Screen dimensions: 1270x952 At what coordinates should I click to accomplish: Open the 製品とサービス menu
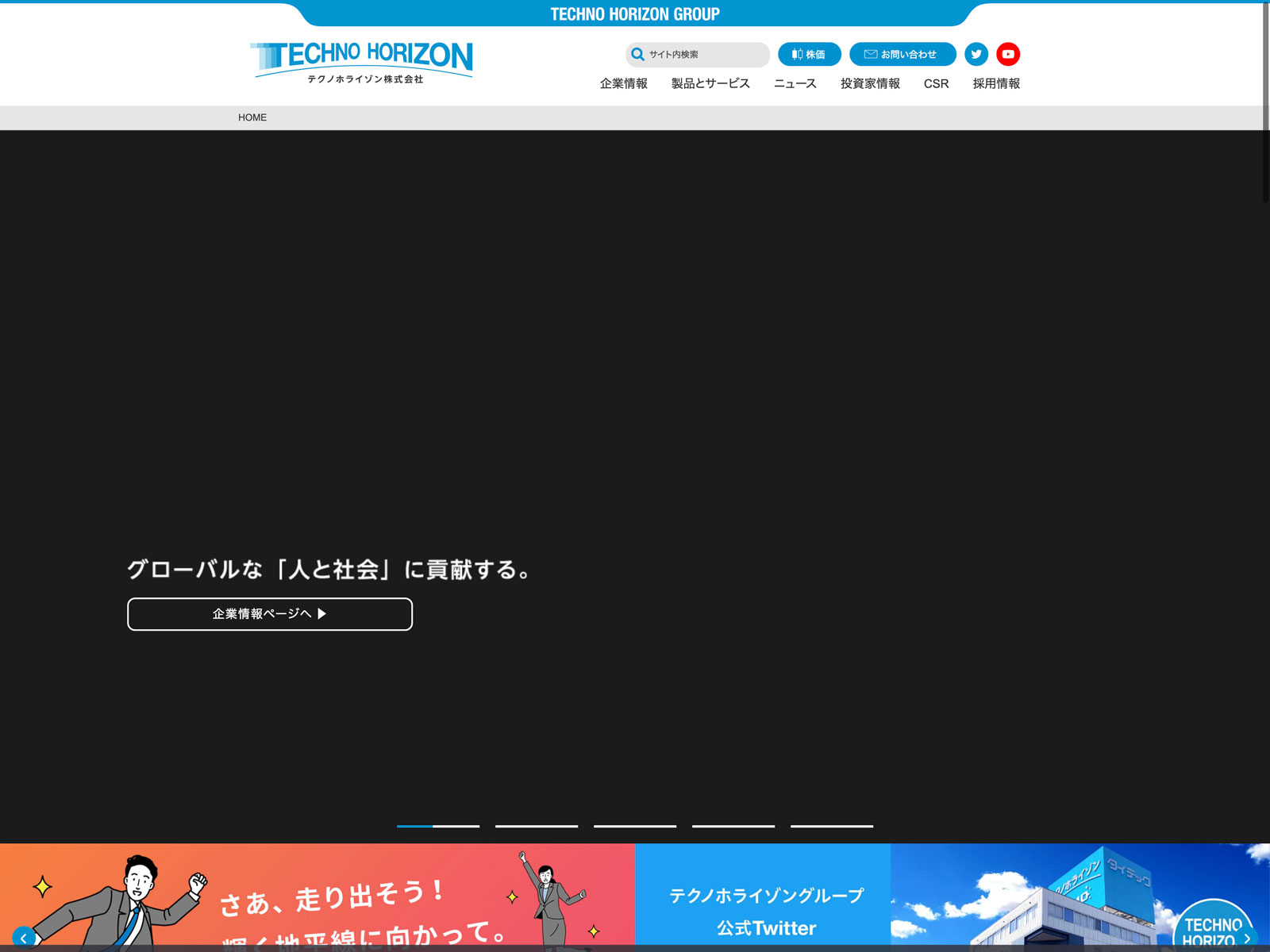pos(710,83)
